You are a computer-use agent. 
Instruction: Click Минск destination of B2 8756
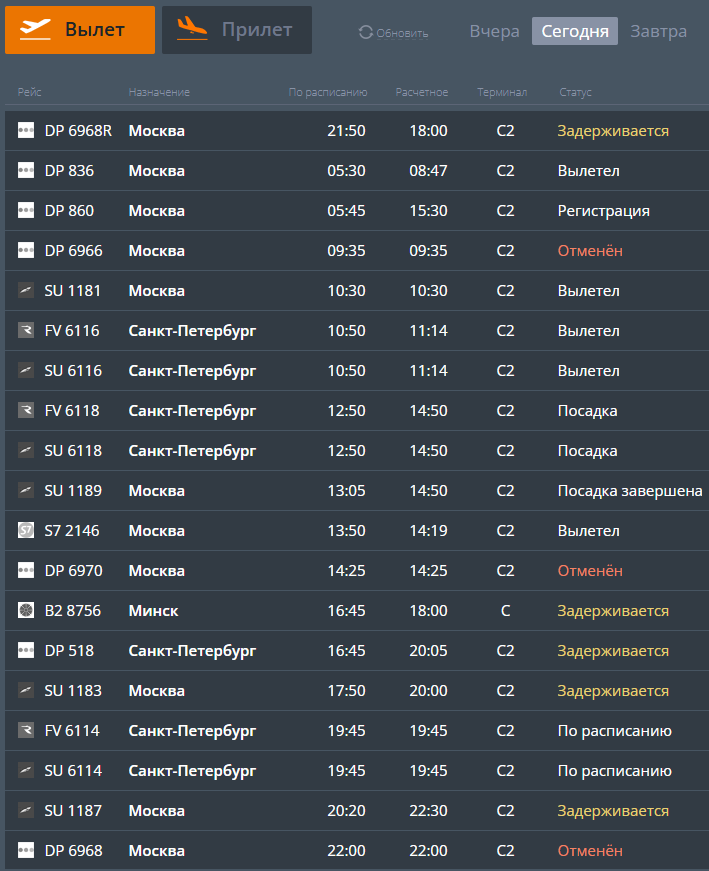(153, 610)
